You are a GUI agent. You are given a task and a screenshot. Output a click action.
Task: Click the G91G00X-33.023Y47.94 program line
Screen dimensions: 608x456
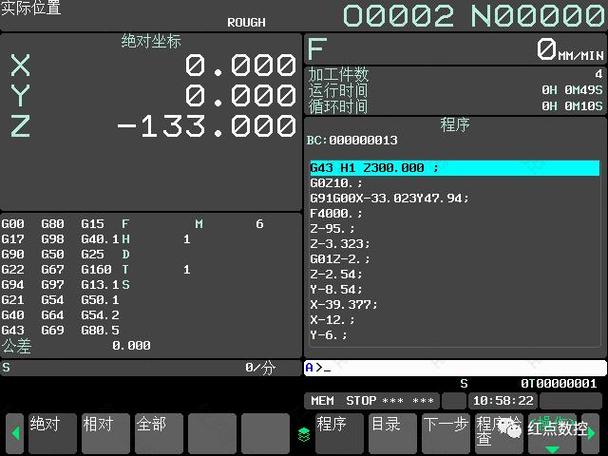click(x=390, y=198)
